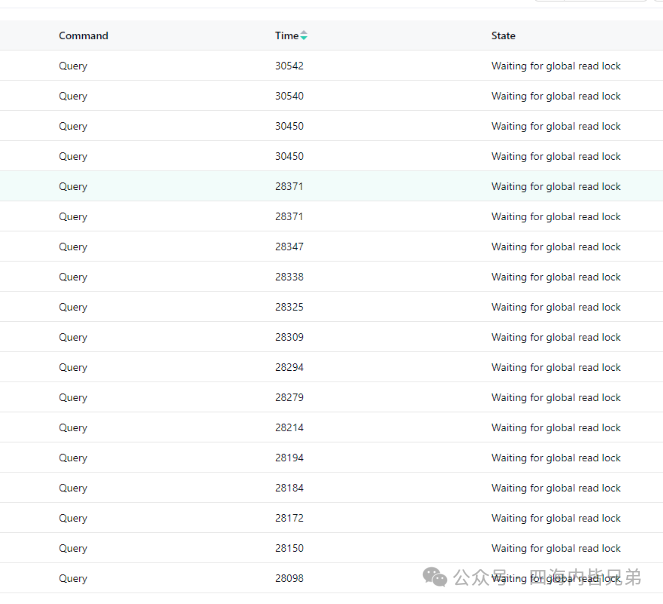Click 'Waiting for global read lock' for time 28184
The height and width of the screenshot is (604, 663).
tap(556, 488)
